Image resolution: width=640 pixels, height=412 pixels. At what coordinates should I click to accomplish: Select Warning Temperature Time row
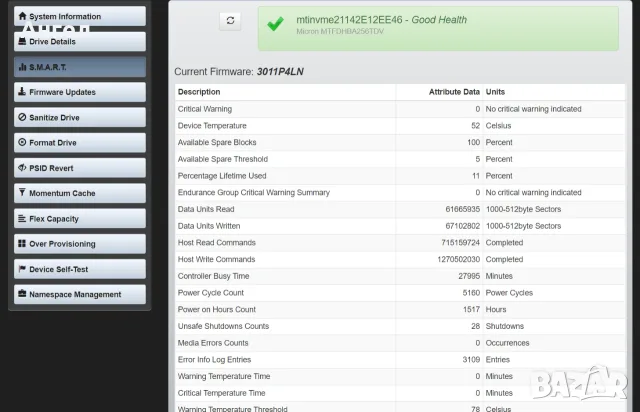tap(400, 377)
